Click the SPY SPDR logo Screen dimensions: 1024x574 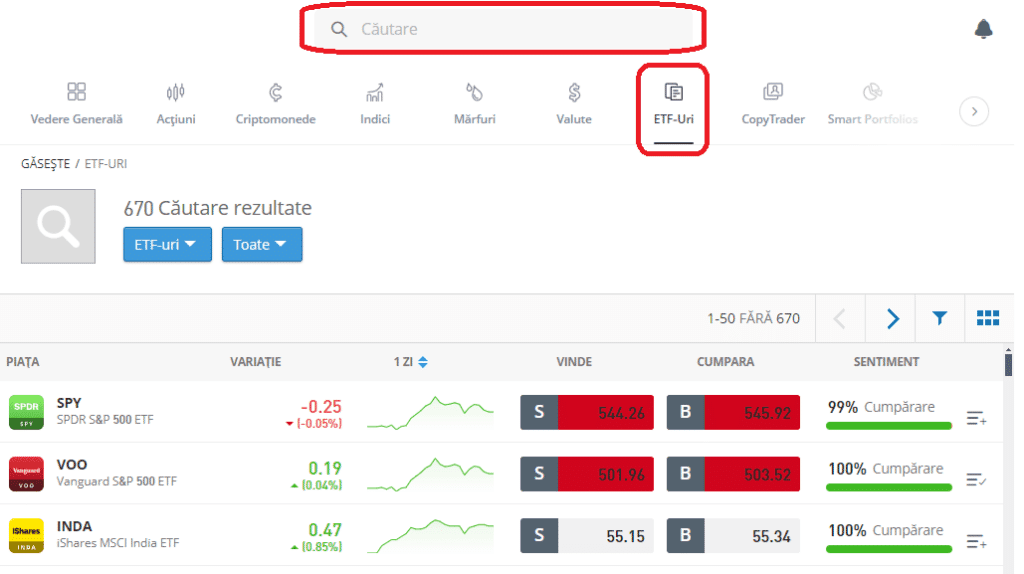coord(27,412)
